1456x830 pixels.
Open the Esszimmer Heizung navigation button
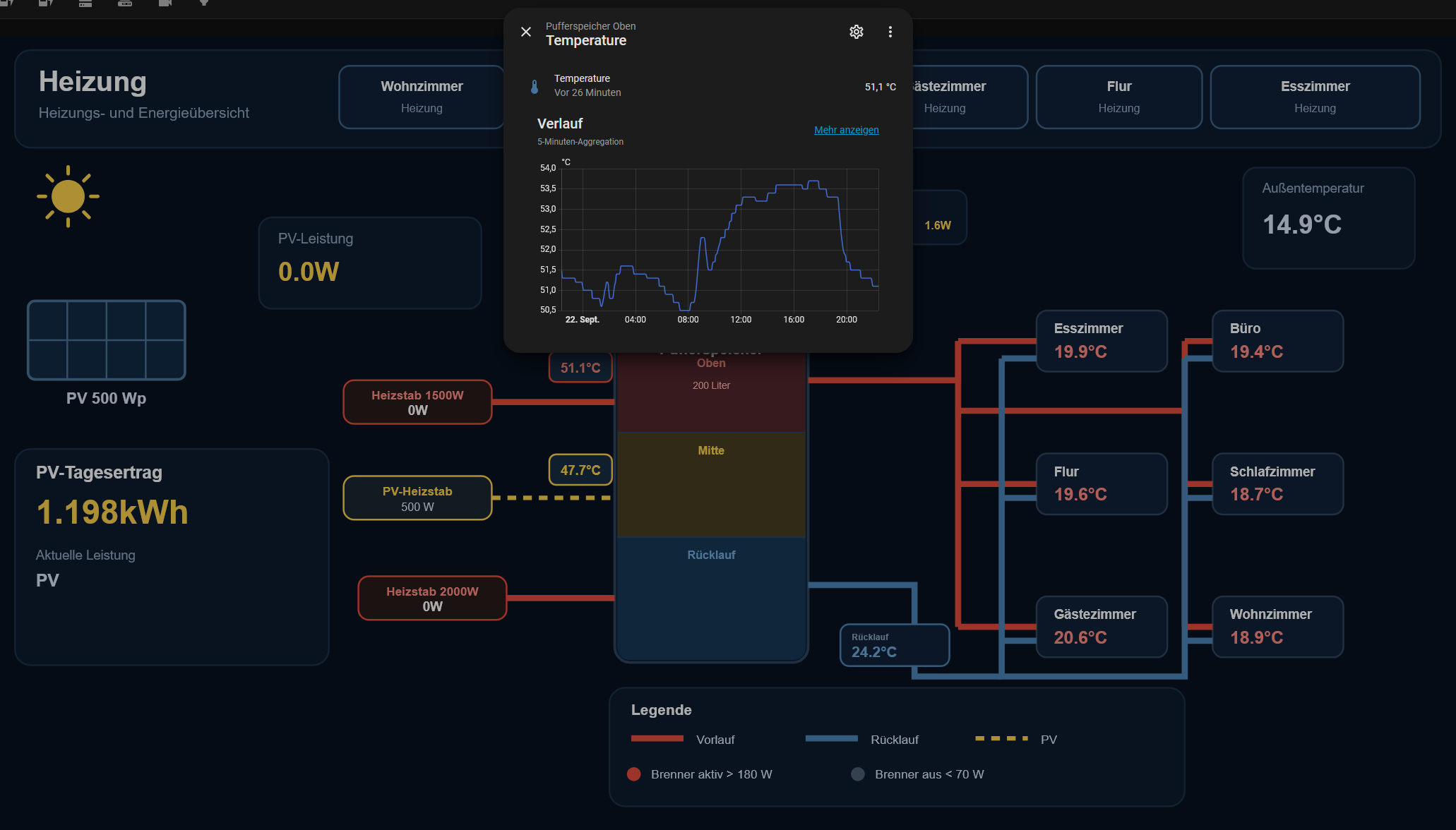(1315, 97)
